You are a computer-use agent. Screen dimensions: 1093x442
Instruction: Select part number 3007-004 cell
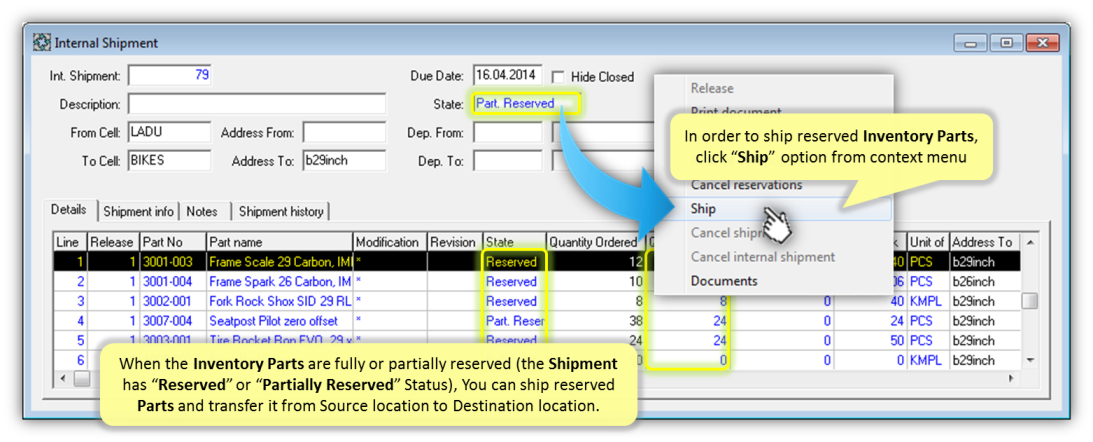coord(172,321)
